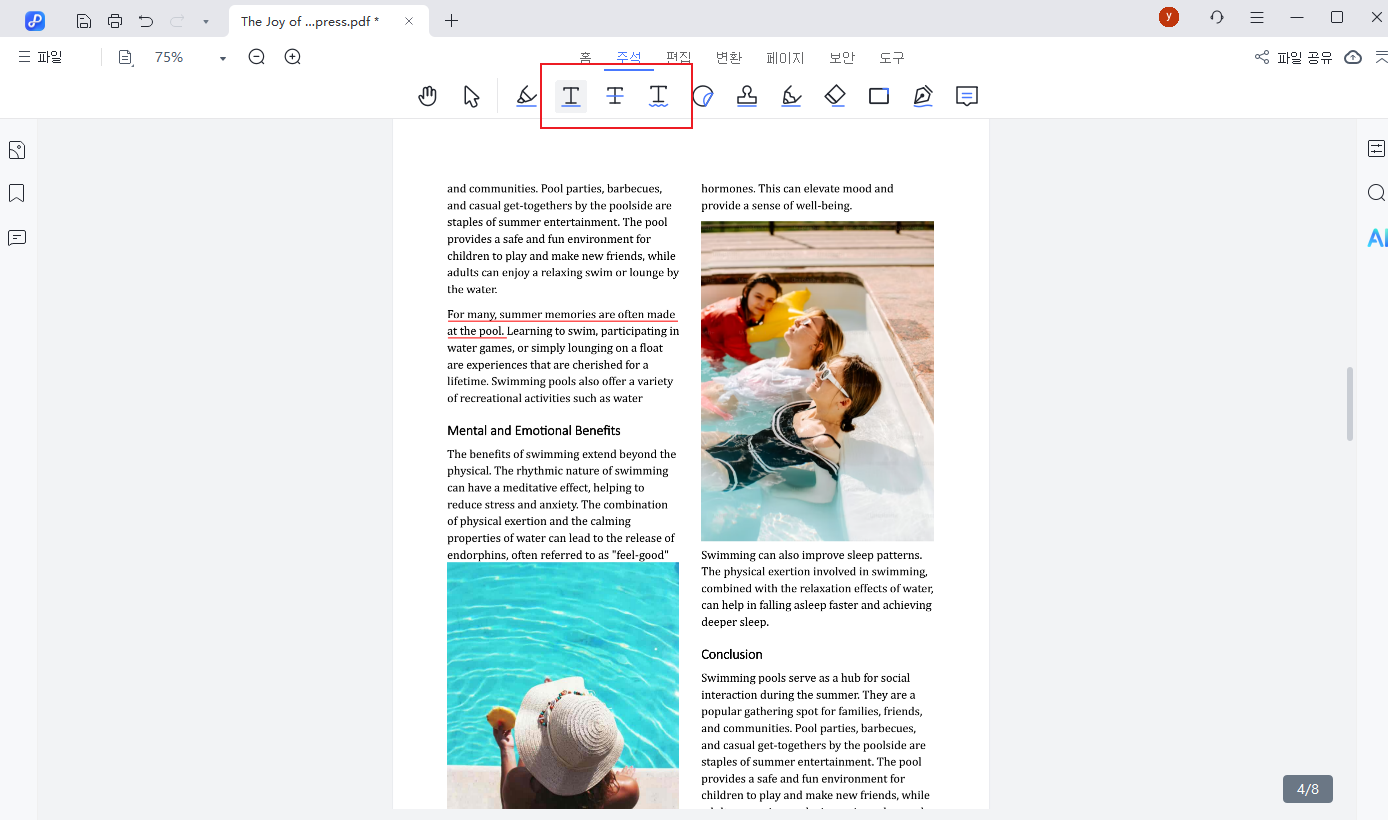Zoom in with plus magnifier

(293, 57)
